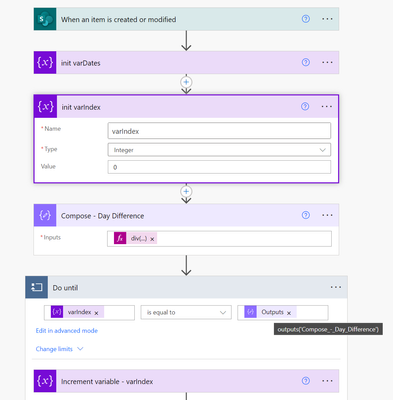This screenshot has height=400, width=393.
Task: Remove the div(...) expression token
Action: tap(152, 239)
